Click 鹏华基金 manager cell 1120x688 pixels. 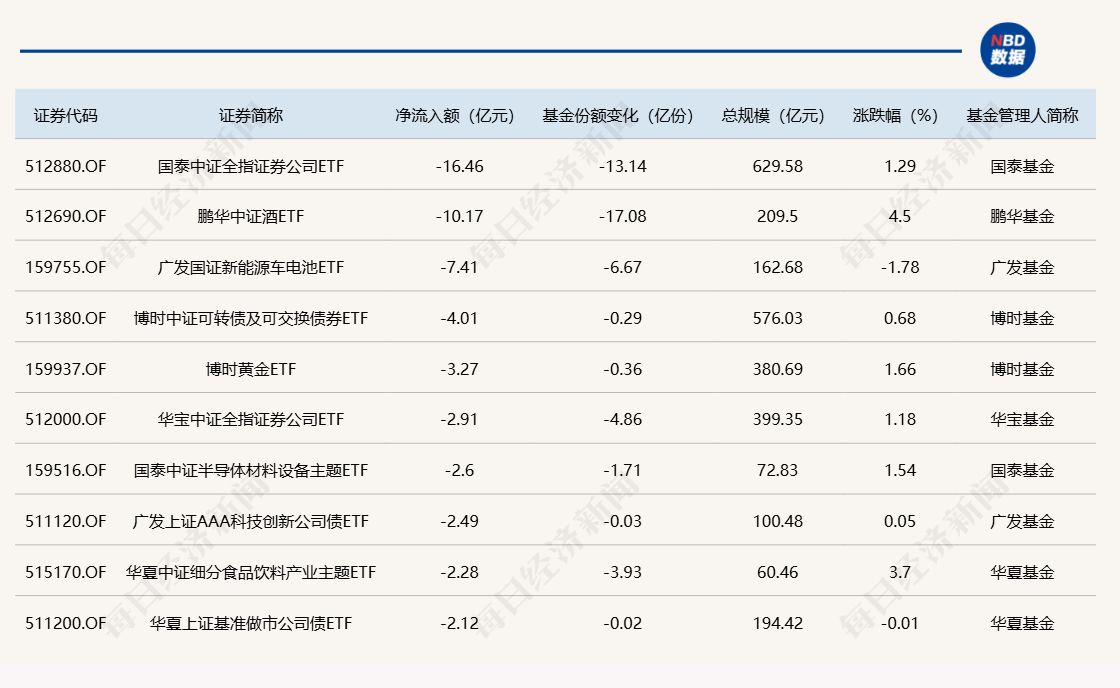coord(1022,216)
